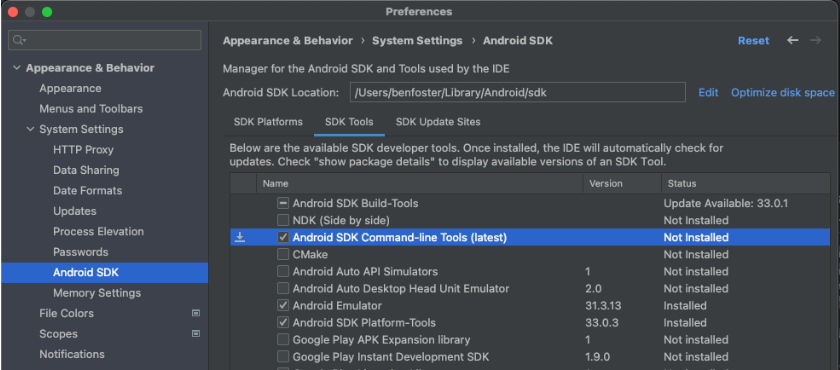Click the project-level icon next to Scopes

pyautogui.click(x=196, y=334)
